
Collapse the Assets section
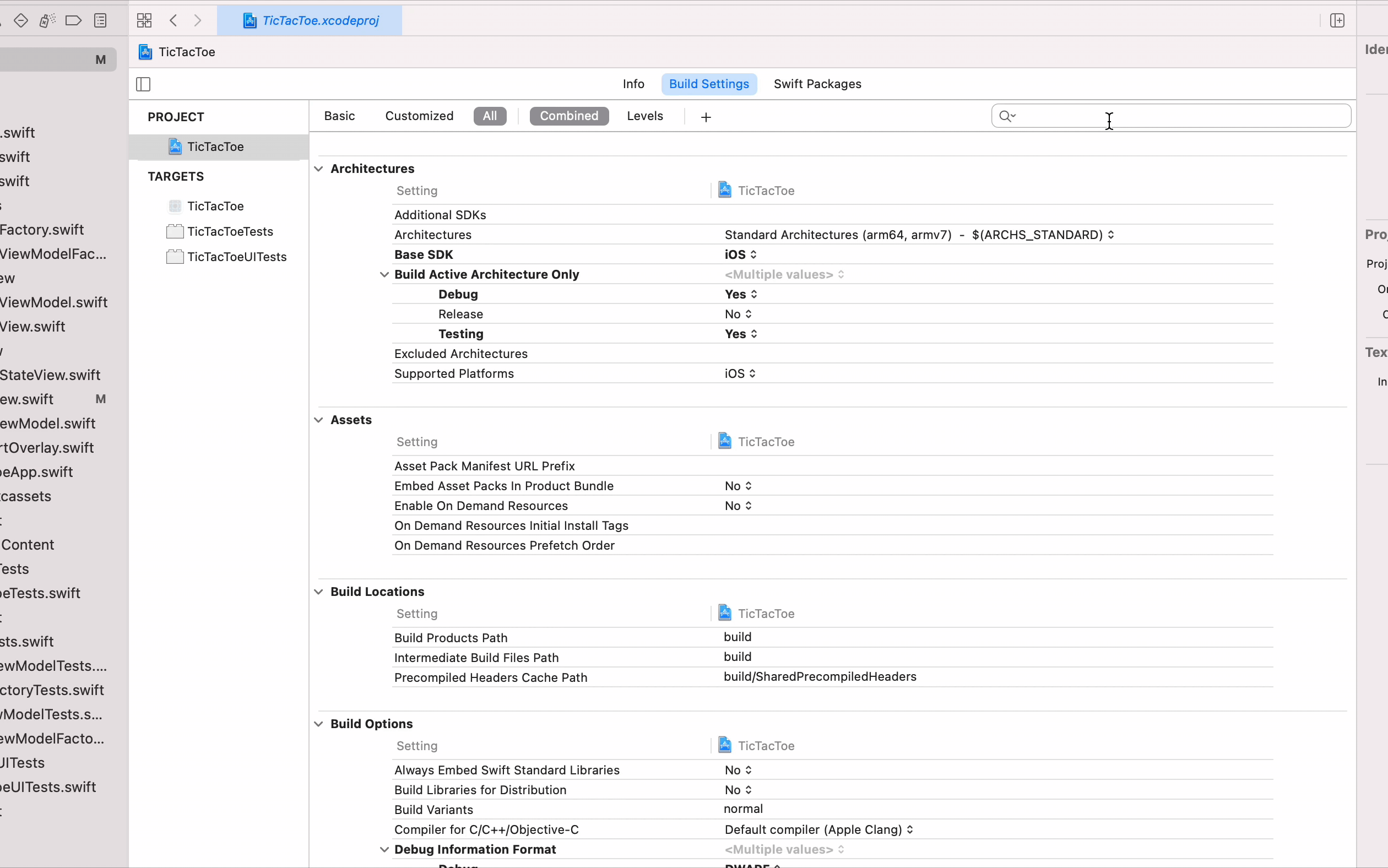[x=318, y=420]
